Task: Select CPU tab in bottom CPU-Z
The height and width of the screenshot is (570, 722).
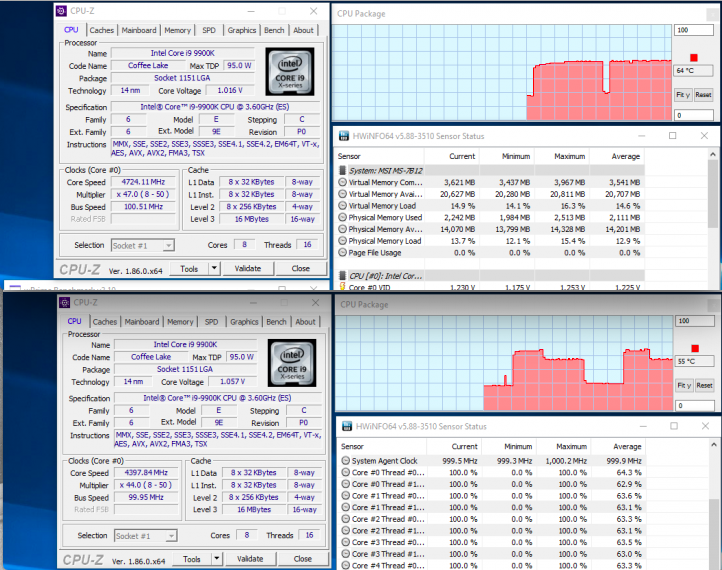Action: 74,321
